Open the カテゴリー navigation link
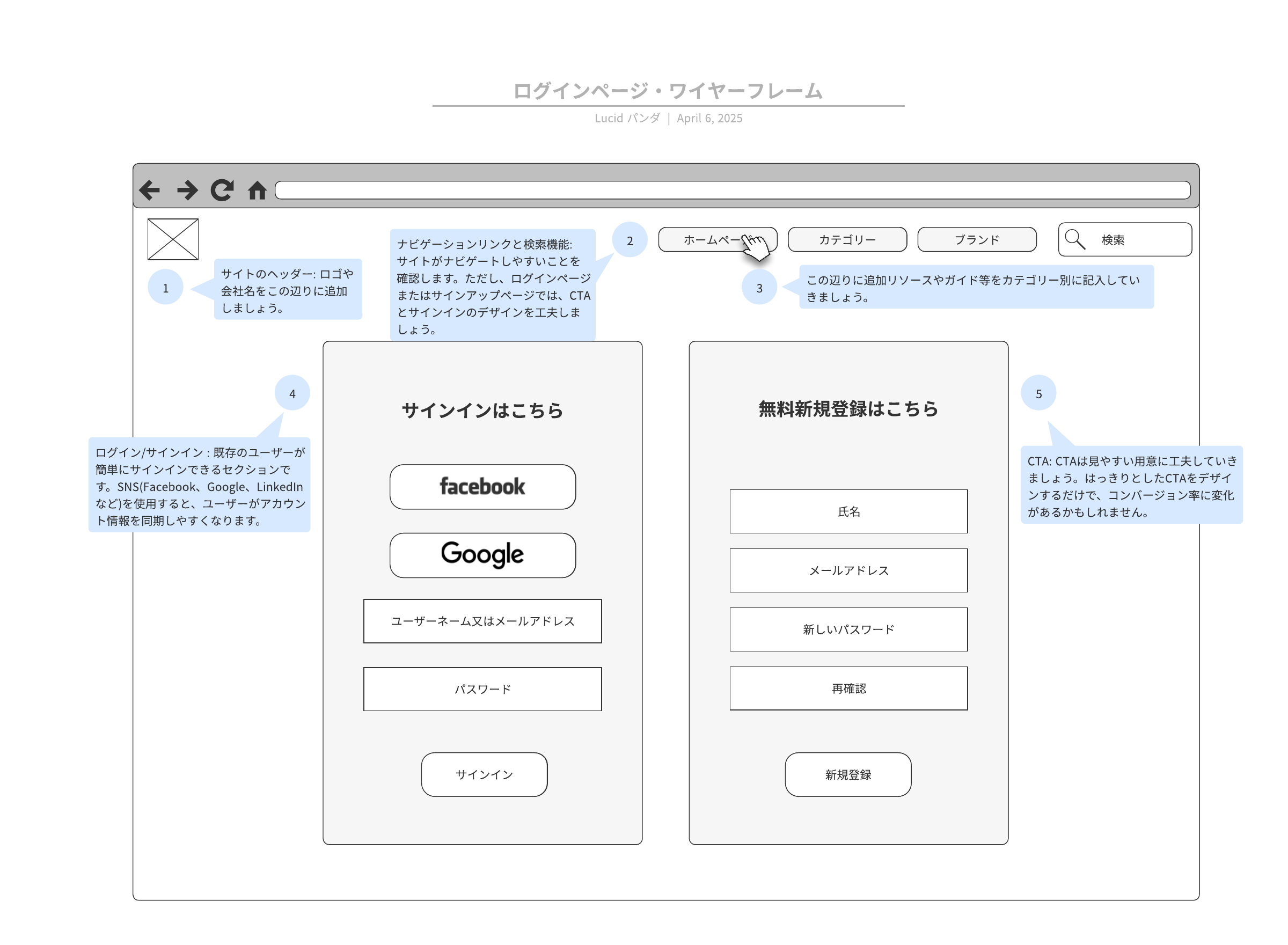The height and width of the screenshot is (945, 1288). [847, 240]
